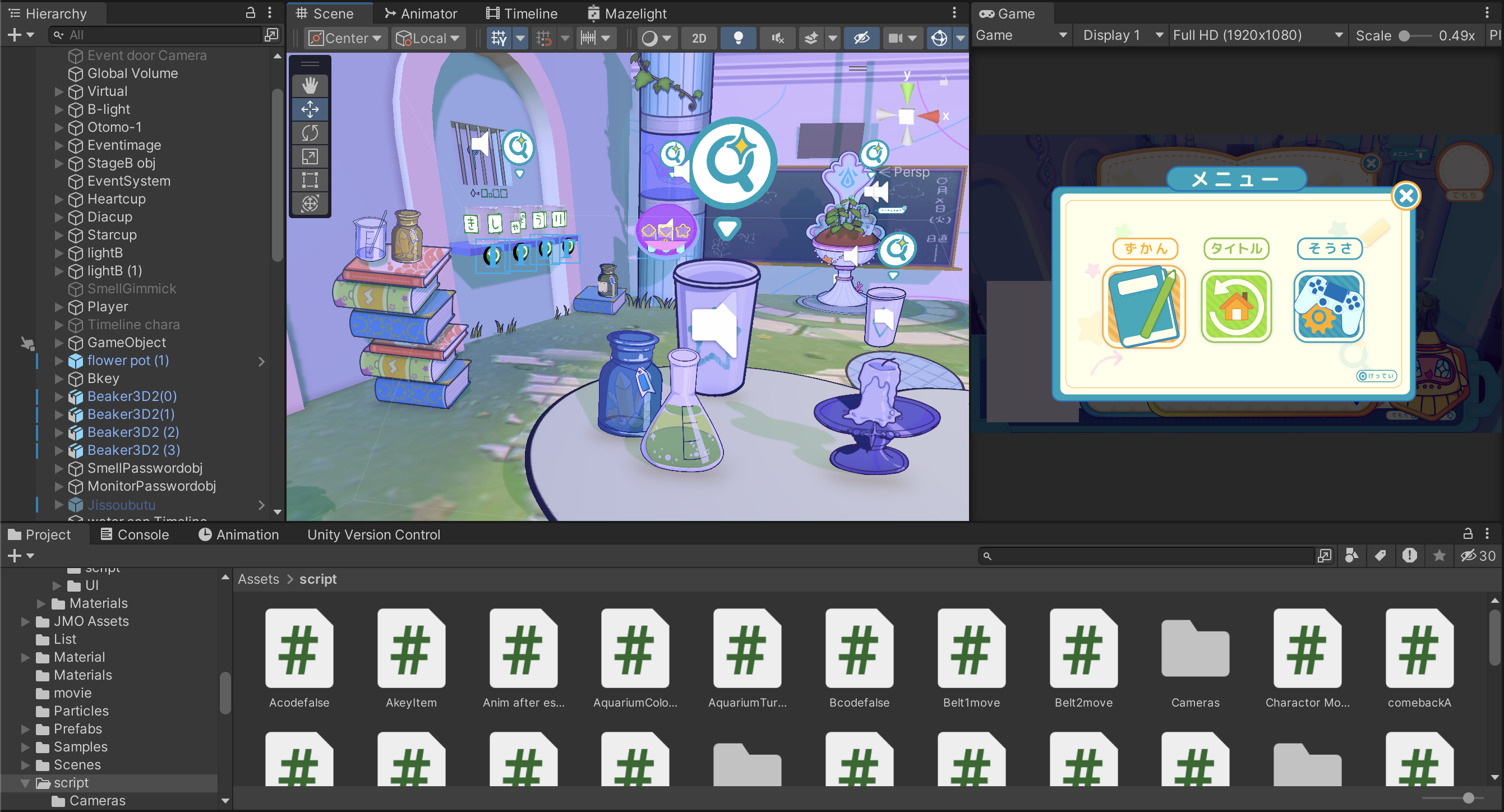Click the Transform all-in-one tool

[310, 203]
